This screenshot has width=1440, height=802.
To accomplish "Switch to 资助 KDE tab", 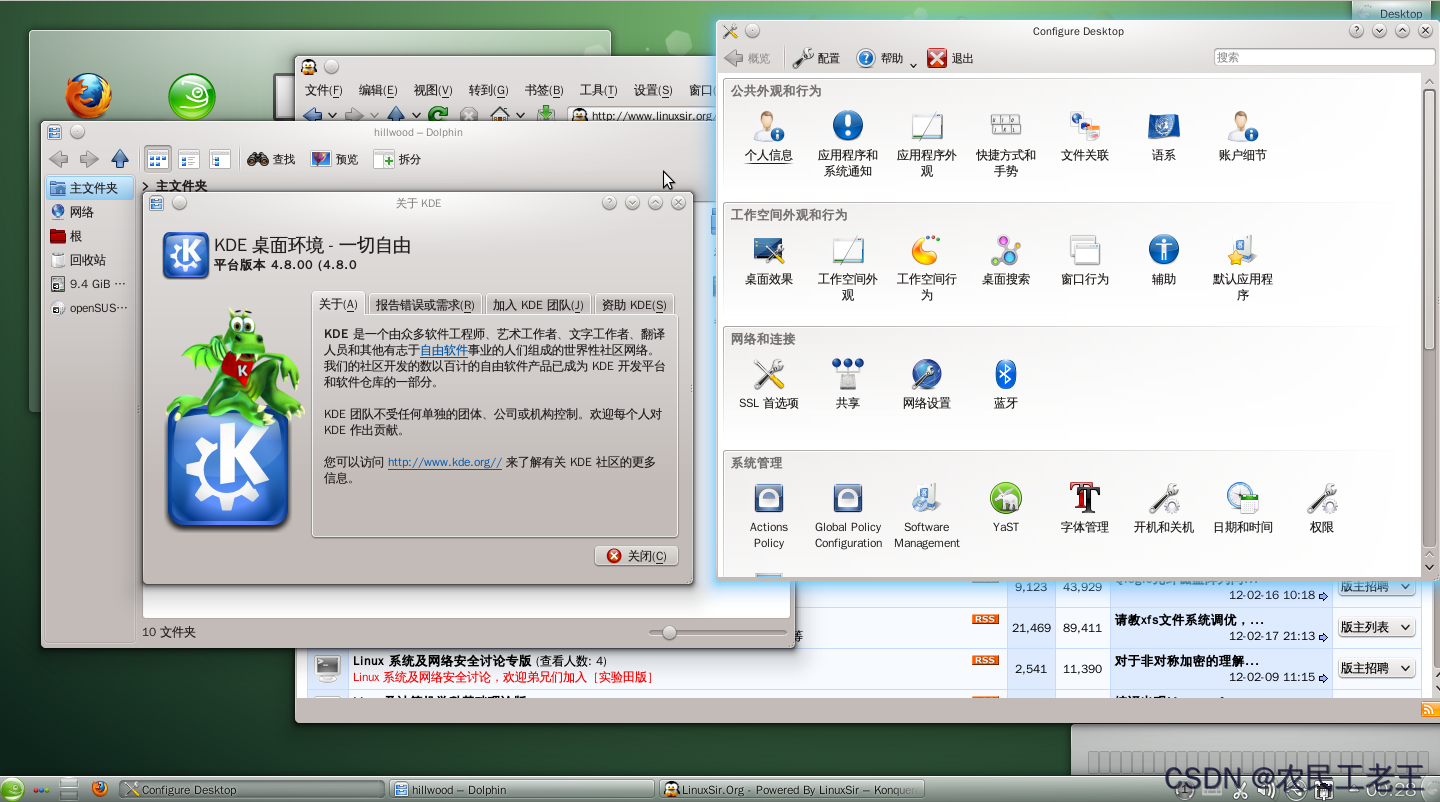I will tap(634, 305).
